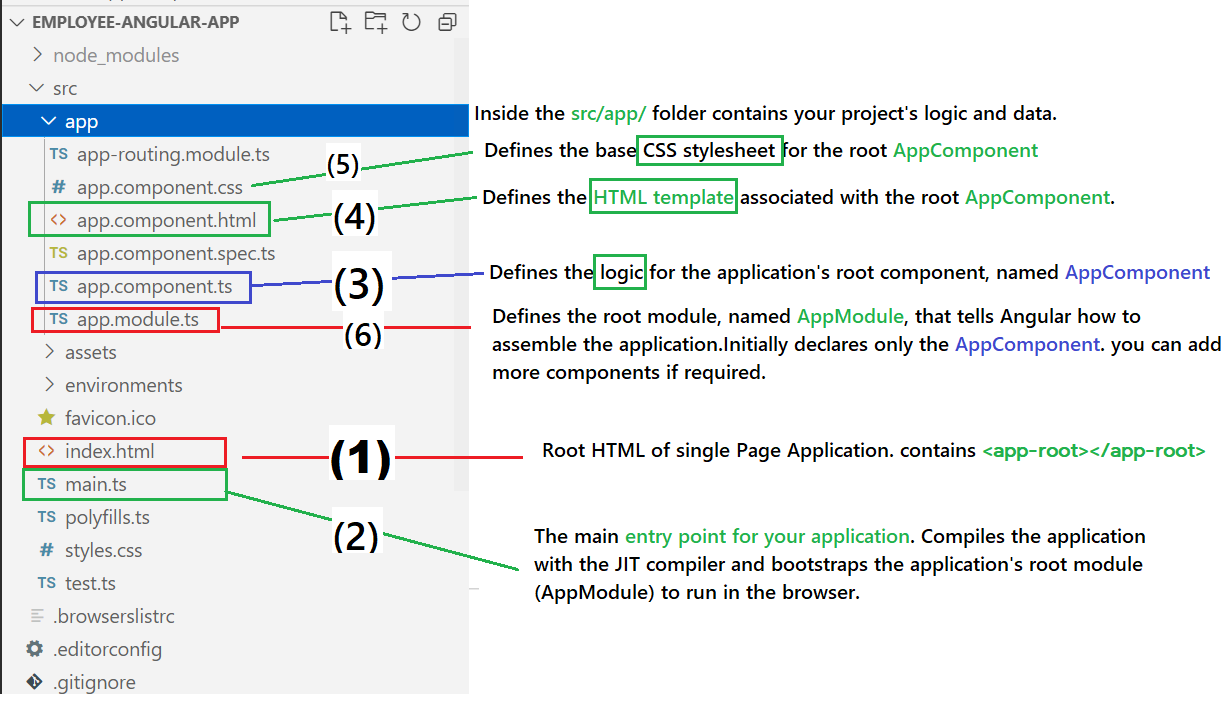Open app-routing.module.ts file
Image resolution: width=1228 pixels, height=701 pixels.
(x=173, y=155)
